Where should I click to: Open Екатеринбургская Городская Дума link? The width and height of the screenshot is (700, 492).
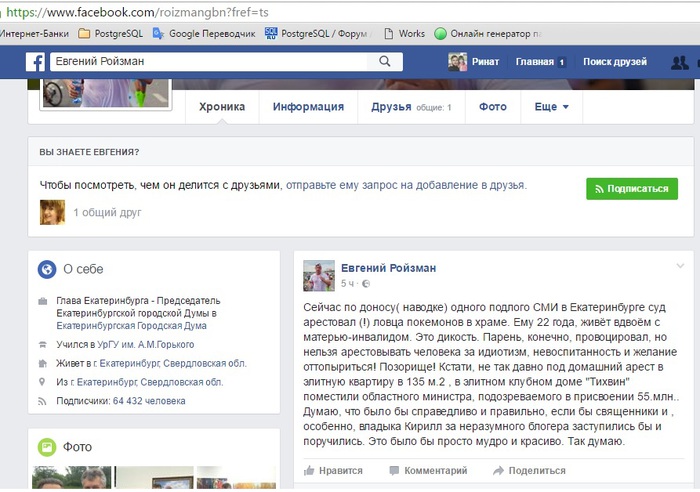coord(131,326)
